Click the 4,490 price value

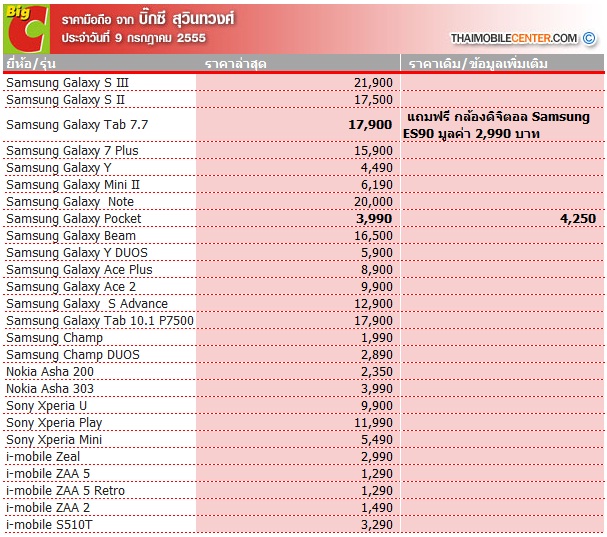377,168
